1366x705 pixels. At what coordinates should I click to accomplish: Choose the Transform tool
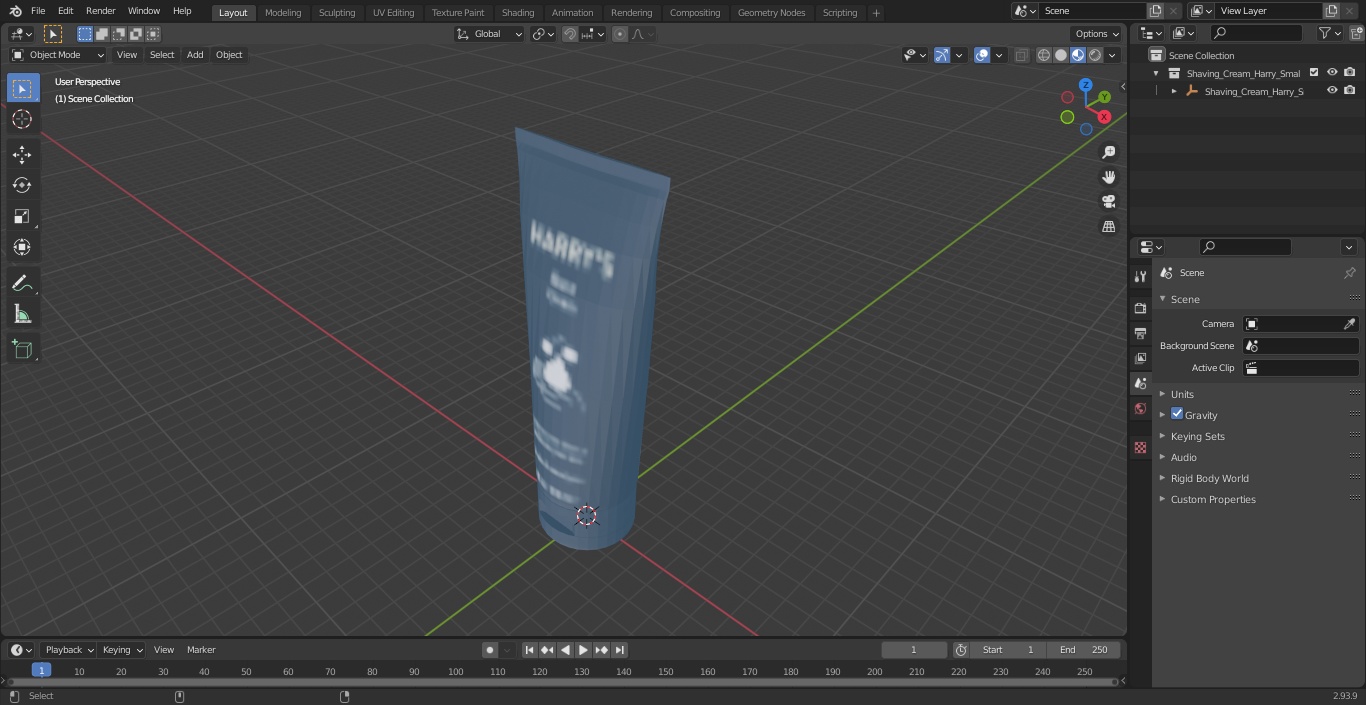[x=22, y=247]
